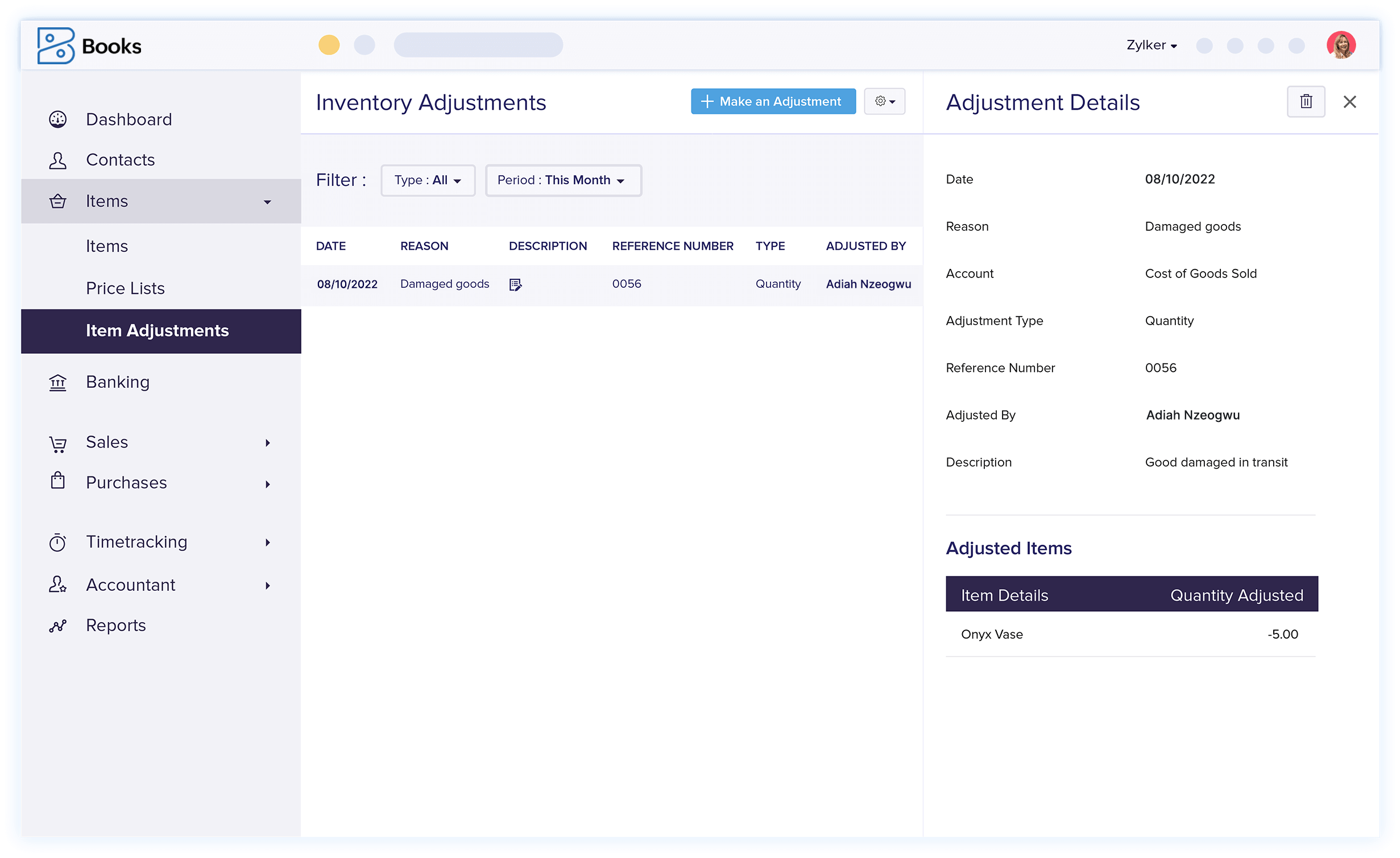Viewport: 1400px width, 858px height.
Task: Switch organization via Zylker dropdown
Action: (1152, 45)
